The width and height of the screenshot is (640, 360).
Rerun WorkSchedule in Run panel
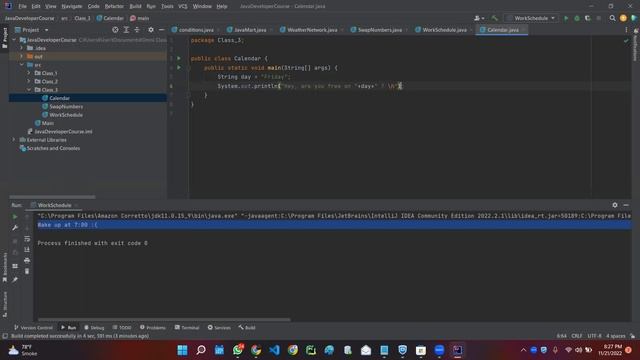[15, 216]
